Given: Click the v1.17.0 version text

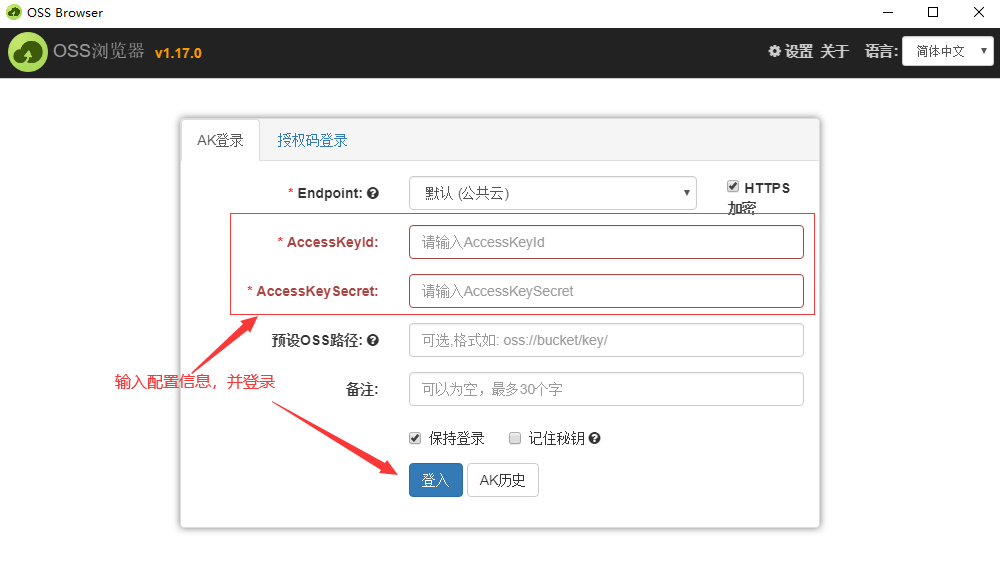Looking at the screenshot, I should (x=178, y=54).
